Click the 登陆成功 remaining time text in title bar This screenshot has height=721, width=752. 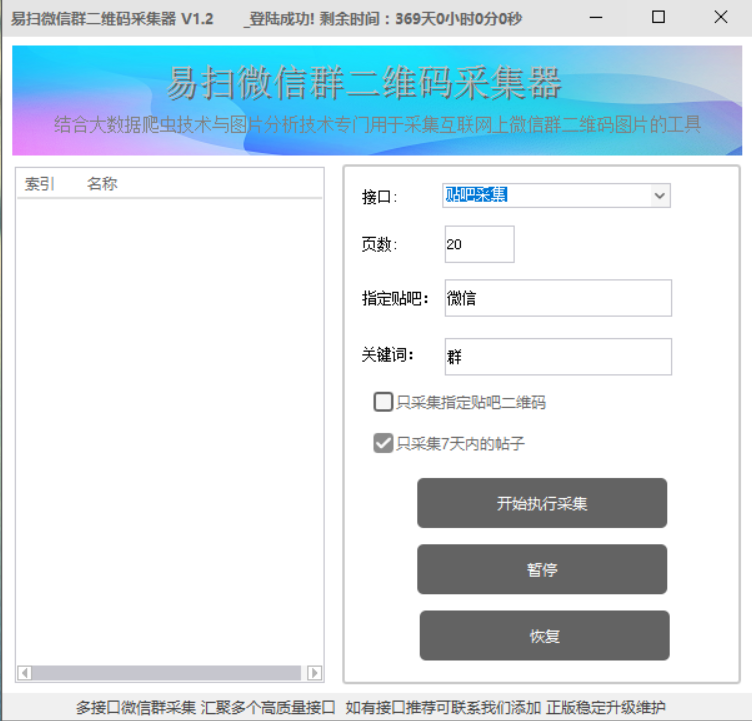tap(383, 19)
